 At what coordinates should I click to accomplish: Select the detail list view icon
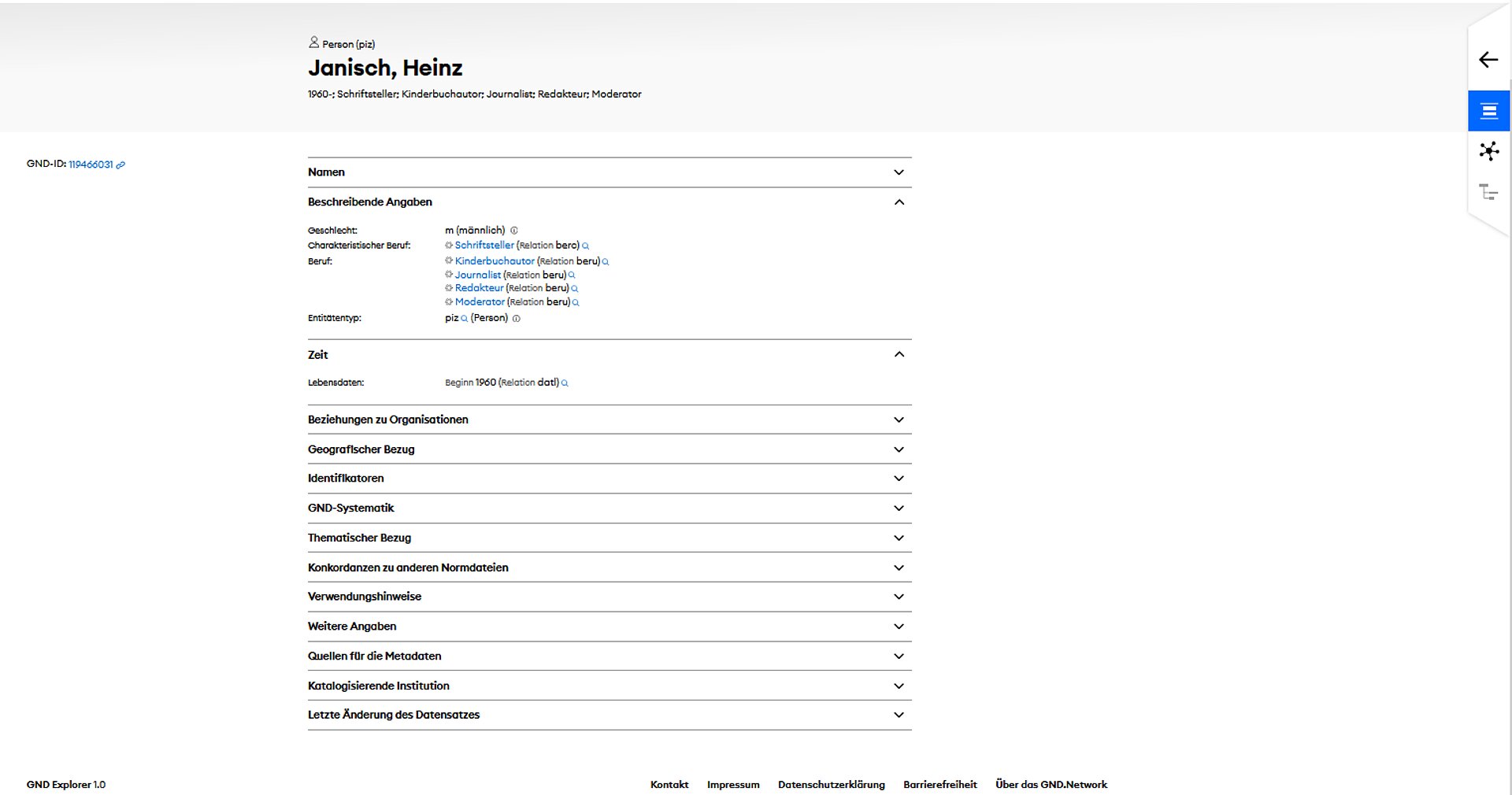pyautogui.click(x=1488, y=111)
